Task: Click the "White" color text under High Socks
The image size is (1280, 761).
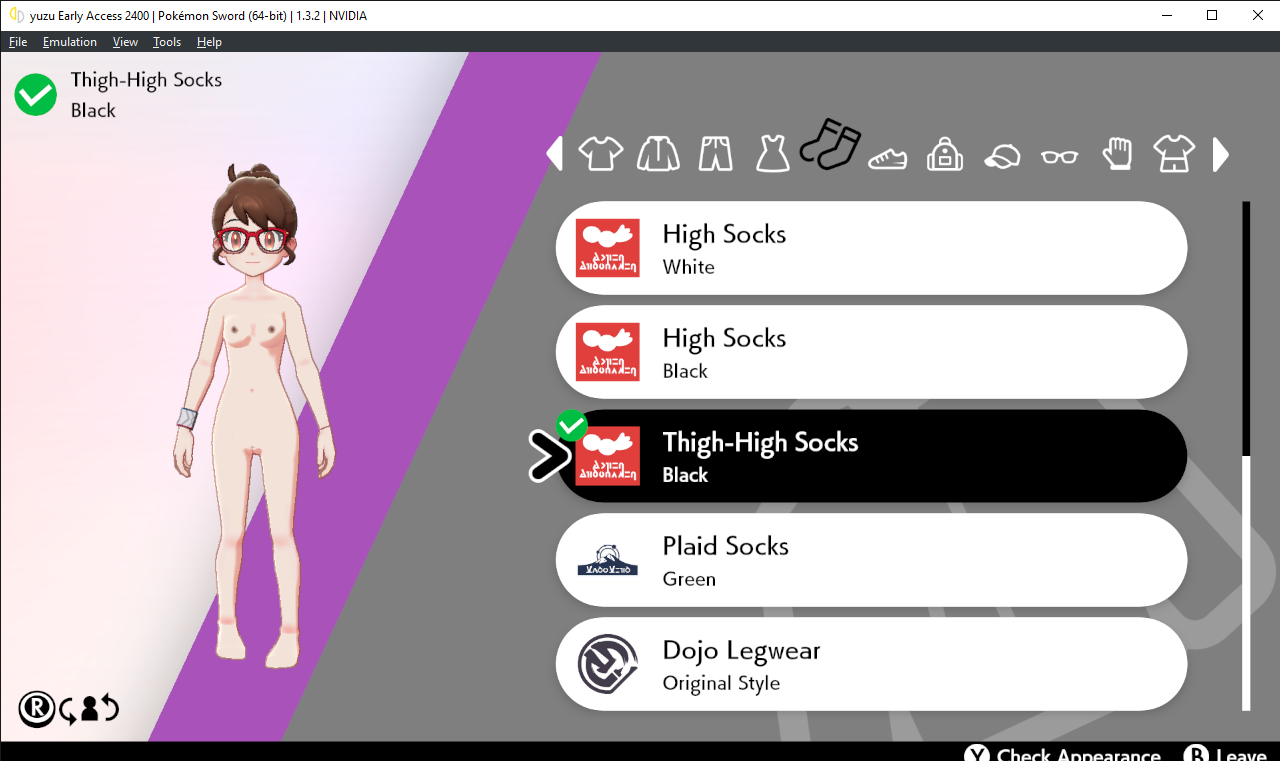Action: pos(688,267)
